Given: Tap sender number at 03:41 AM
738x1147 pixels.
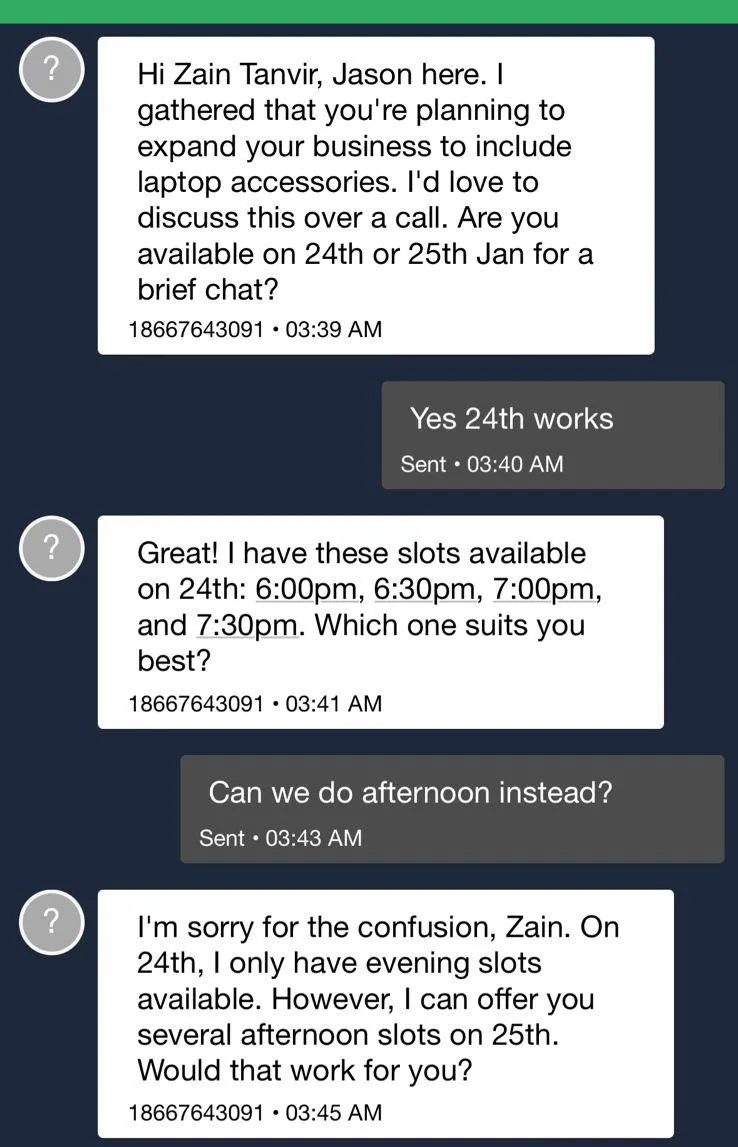Looking at the screenshot, I should click(x=195, y=704).
